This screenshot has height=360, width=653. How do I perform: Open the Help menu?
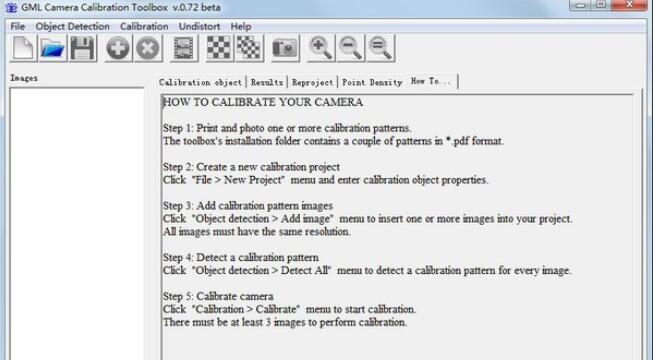(x=241, y=26)
